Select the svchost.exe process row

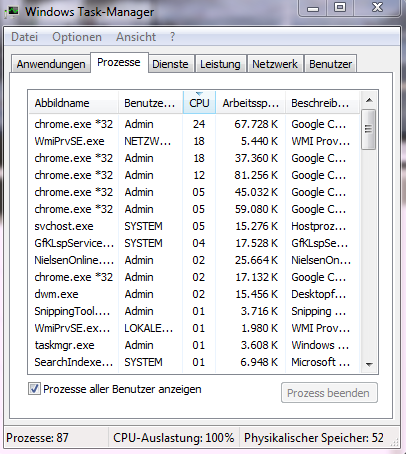click(x=194, y=226)
